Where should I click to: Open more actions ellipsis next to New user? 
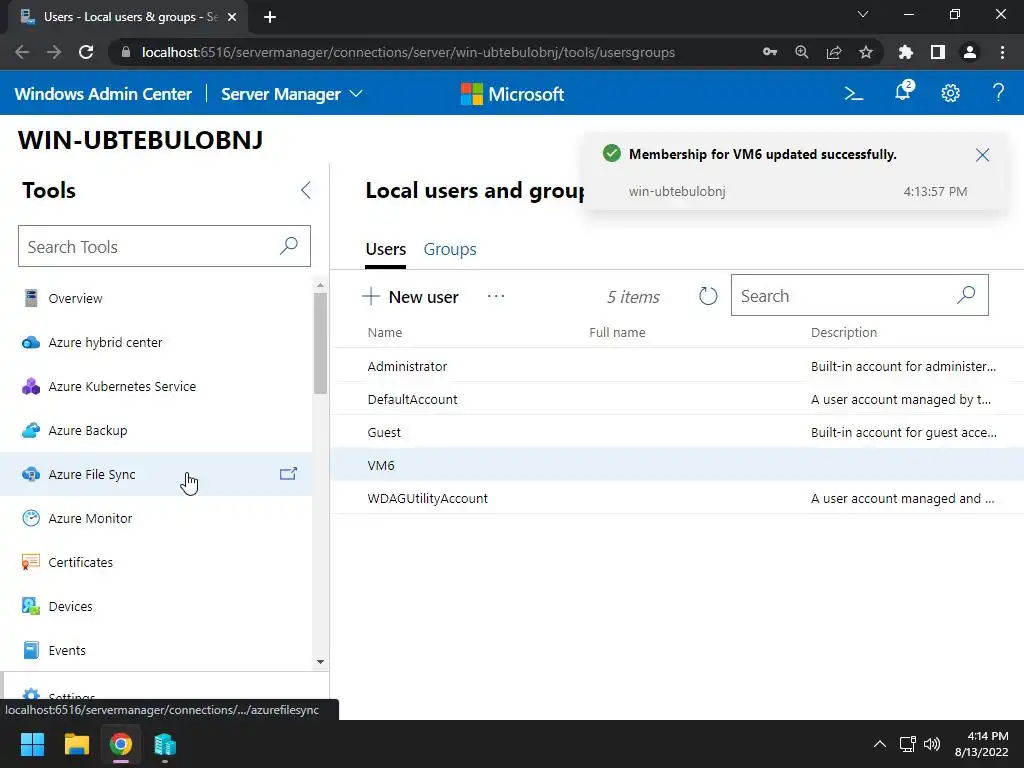496,296
